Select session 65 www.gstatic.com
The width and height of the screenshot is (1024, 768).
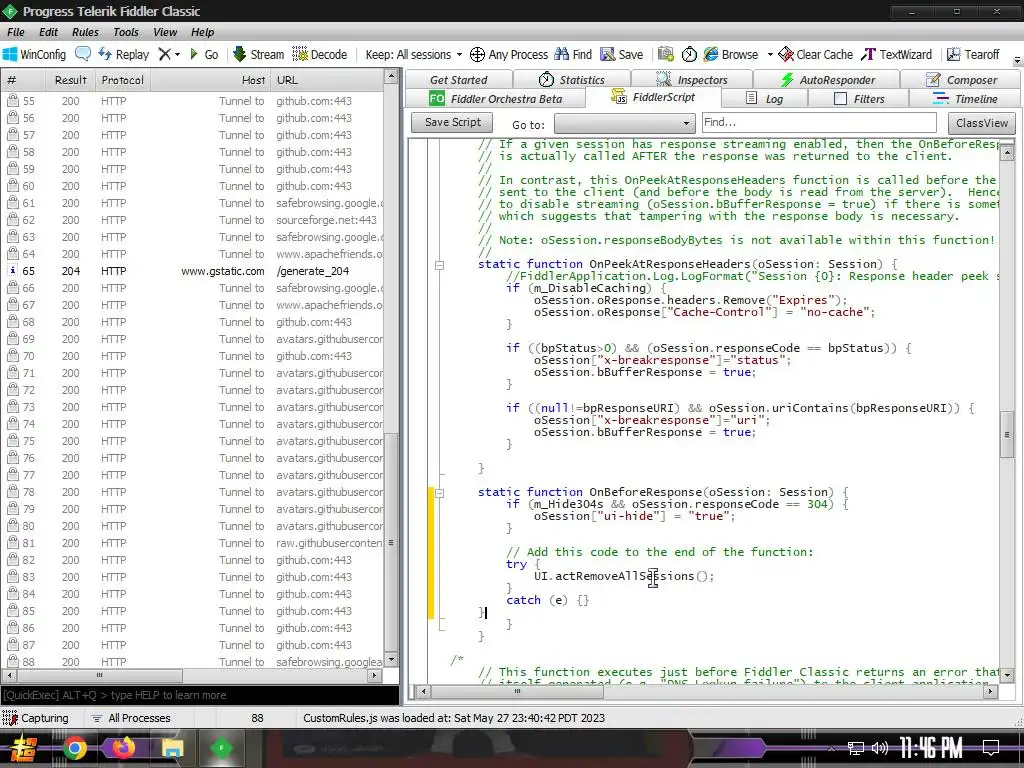tap(193, 271)
